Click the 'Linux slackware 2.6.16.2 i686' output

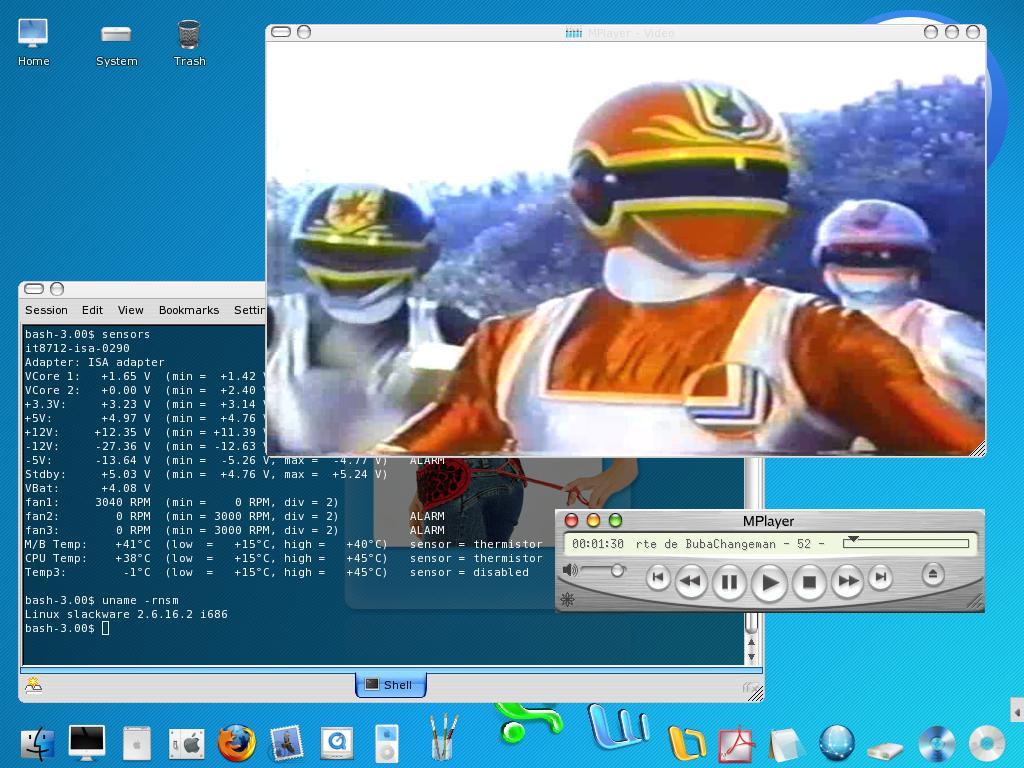(126, 615)
